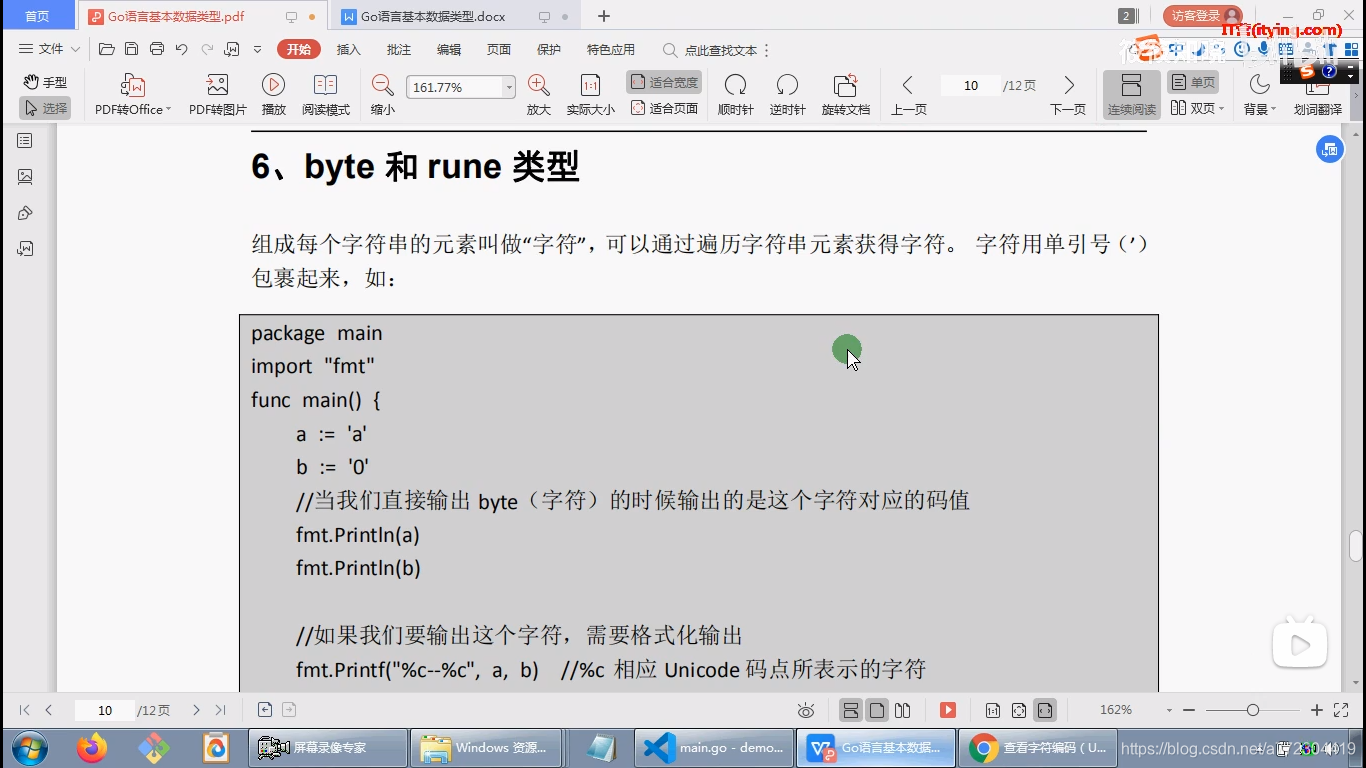Undo last action in quick toolbar
Viewport: 1366px width, 768px height.
tap(181, 49)
